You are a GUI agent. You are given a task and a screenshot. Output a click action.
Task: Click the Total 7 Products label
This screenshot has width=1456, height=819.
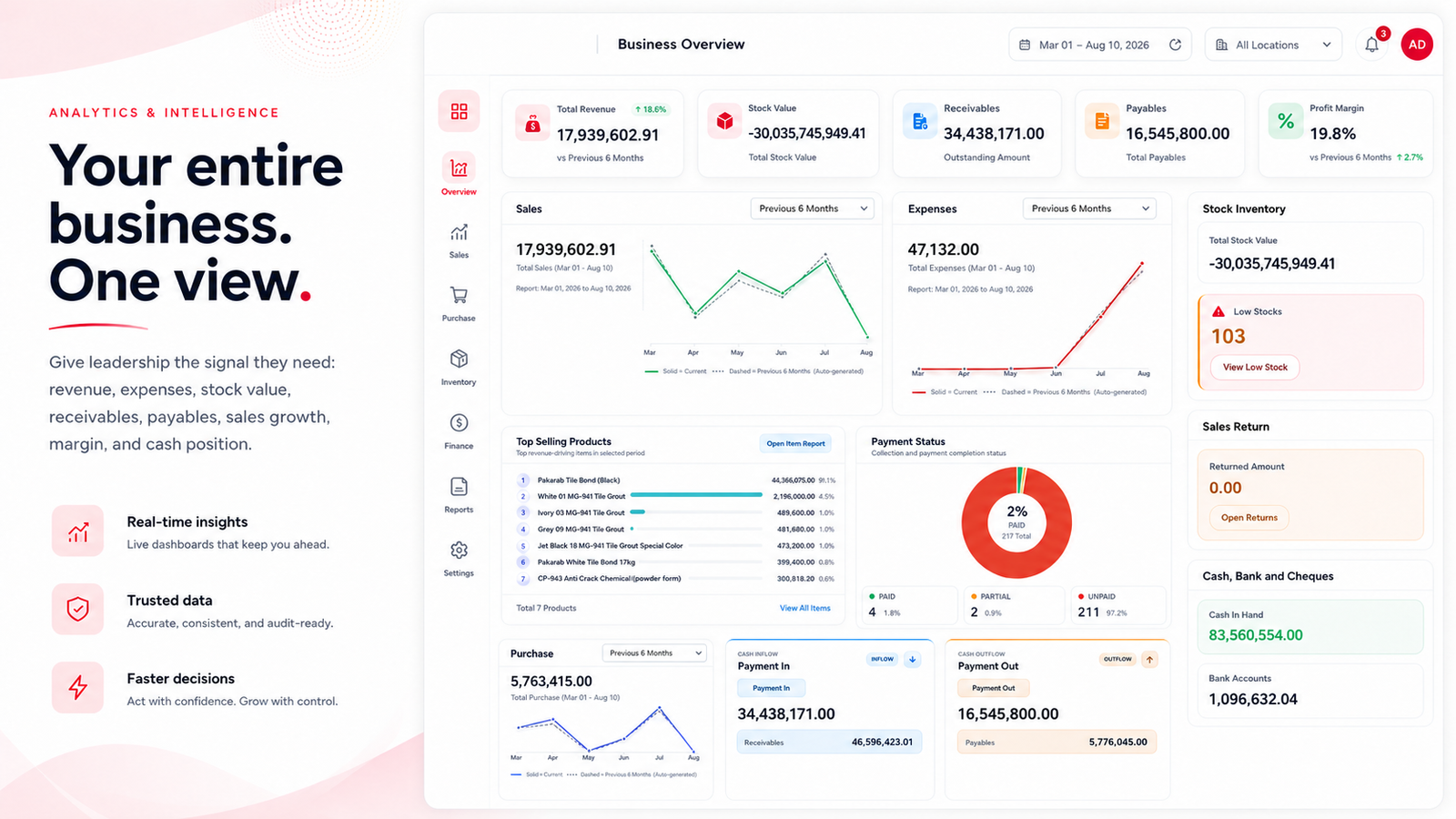[546, 608]
